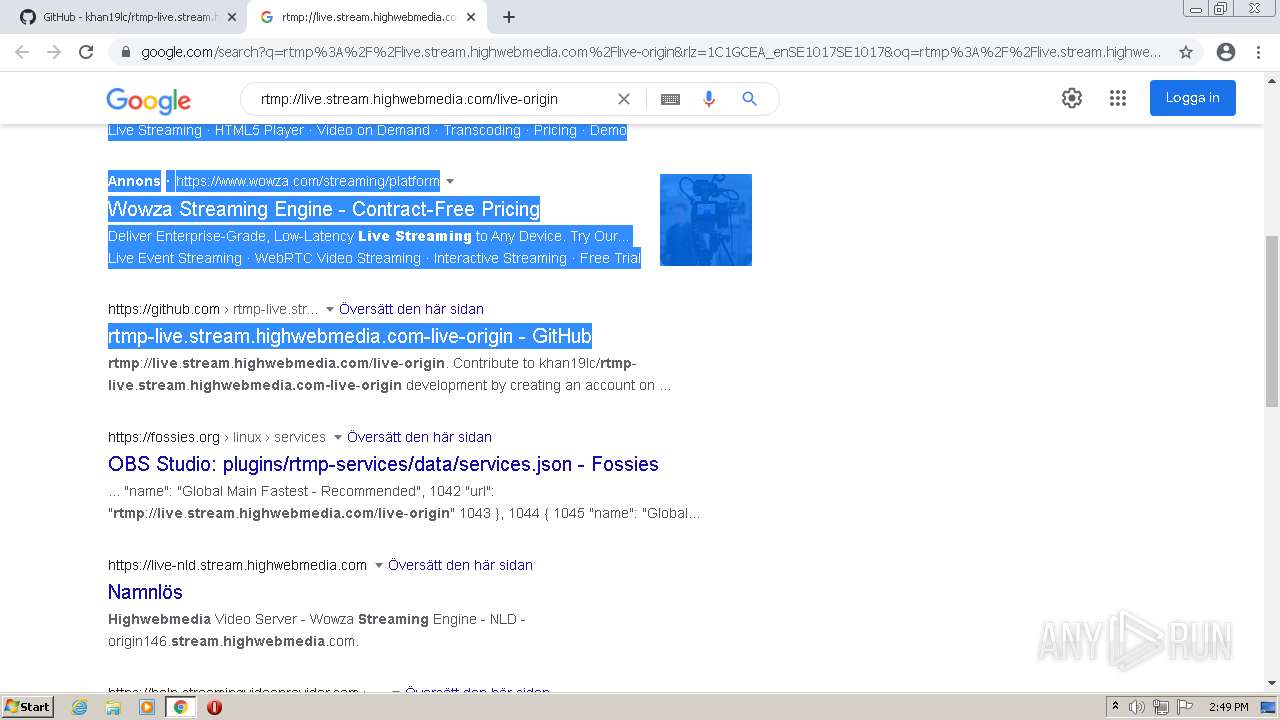Click the Chrome taskbar icon
The height and width of the screenshot is (720, 1280).
tap(181, 707)
